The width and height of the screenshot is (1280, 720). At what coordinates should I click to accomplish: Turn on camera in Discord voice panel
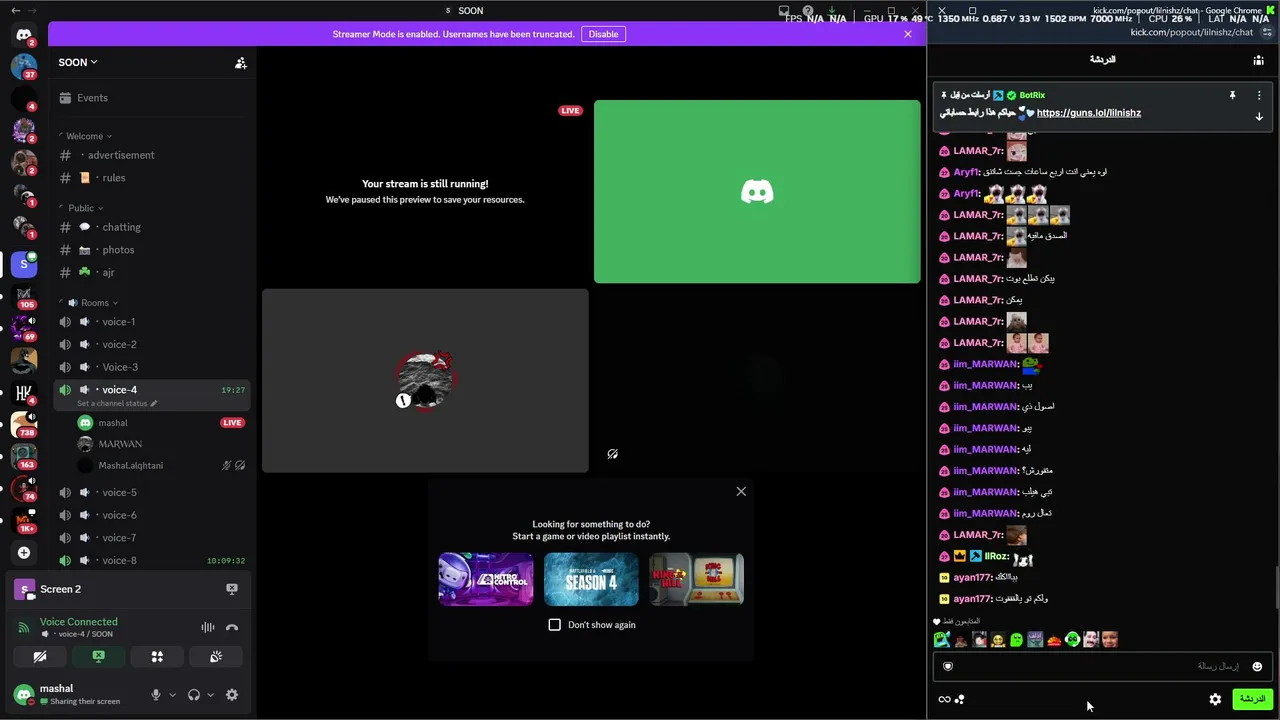(x=40, y=657)
